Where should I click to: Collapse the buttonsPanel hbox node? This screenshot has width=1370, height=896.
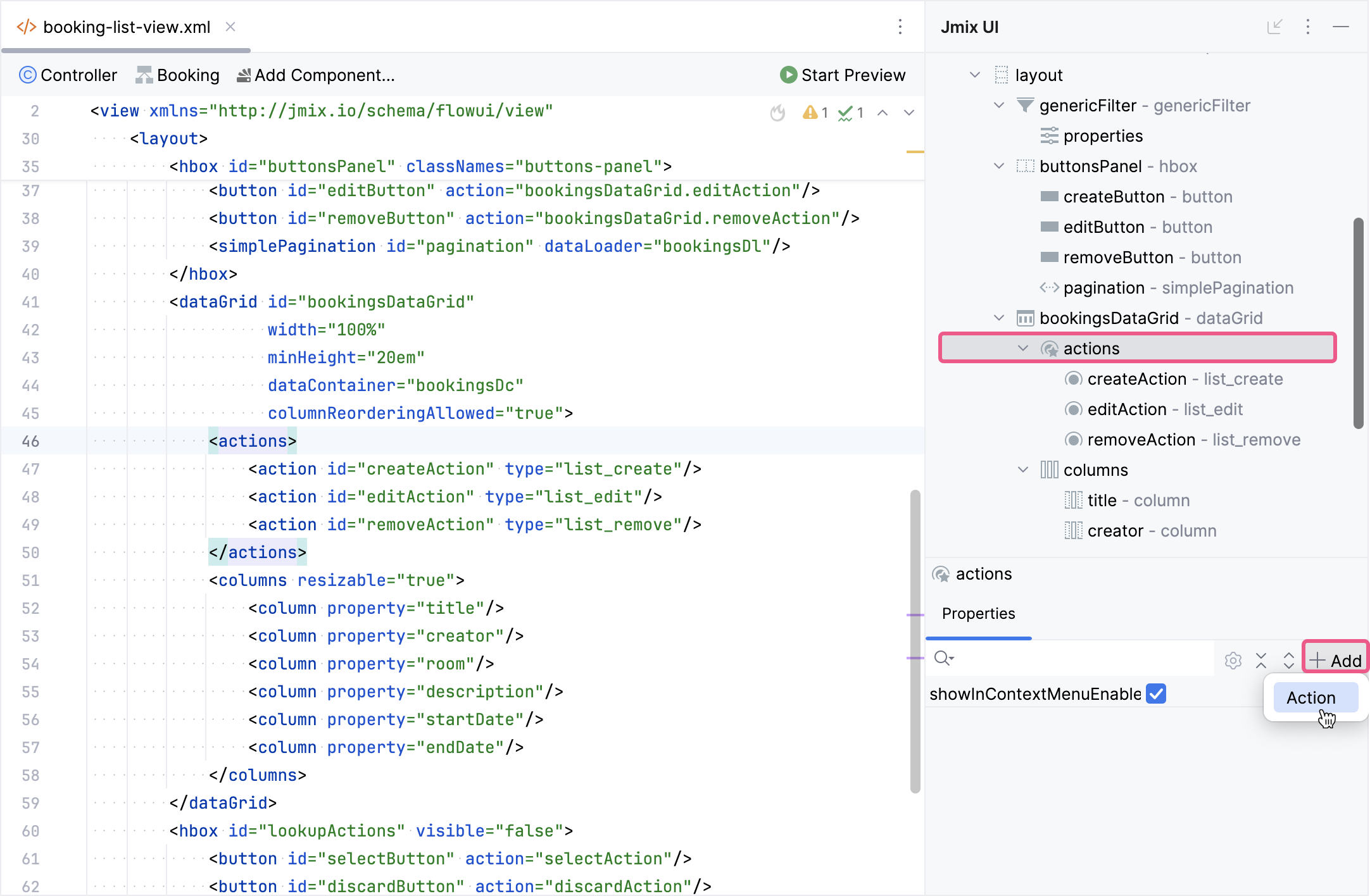point(999,166)
